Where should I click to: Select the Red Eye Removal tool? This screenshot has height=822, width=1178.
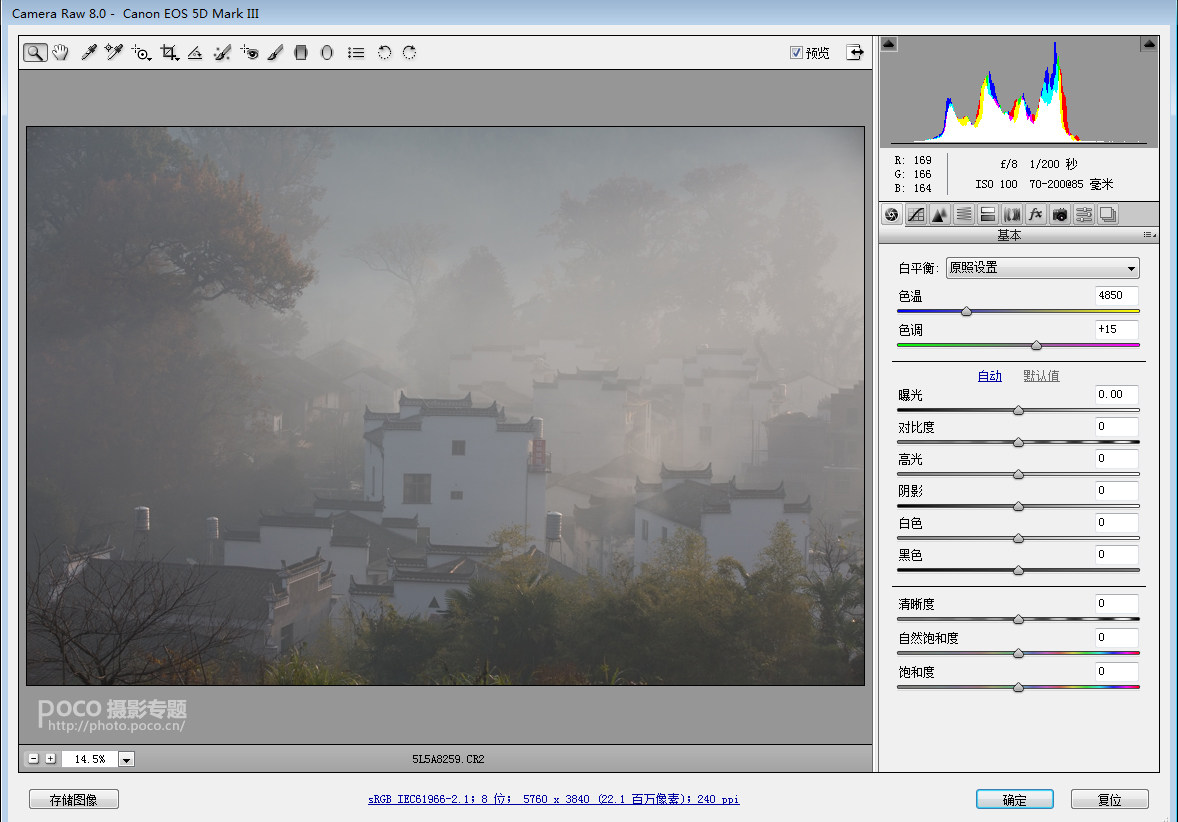(249, 53)
